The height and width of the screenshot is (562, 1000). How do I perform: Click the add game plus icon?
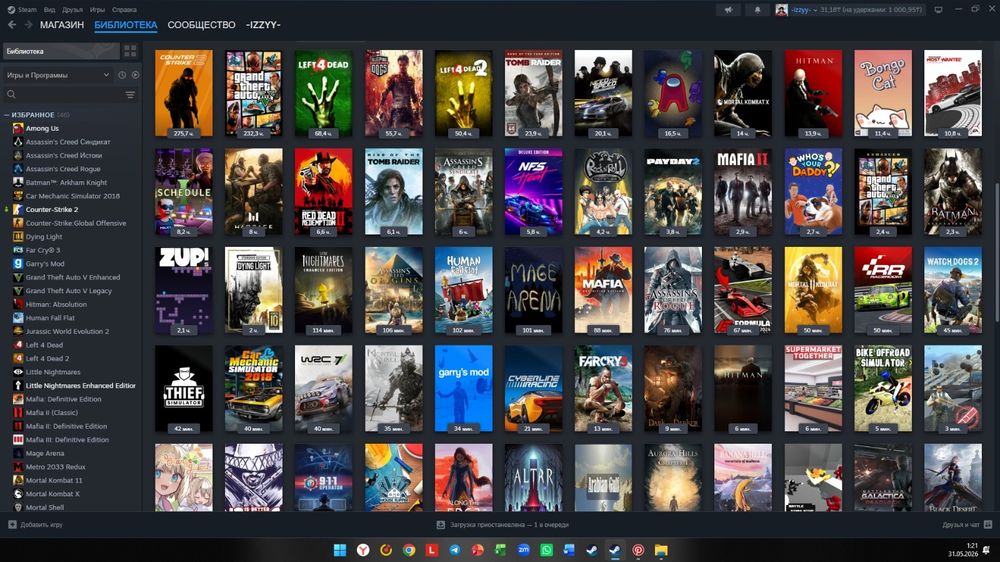tap(12, 524)
